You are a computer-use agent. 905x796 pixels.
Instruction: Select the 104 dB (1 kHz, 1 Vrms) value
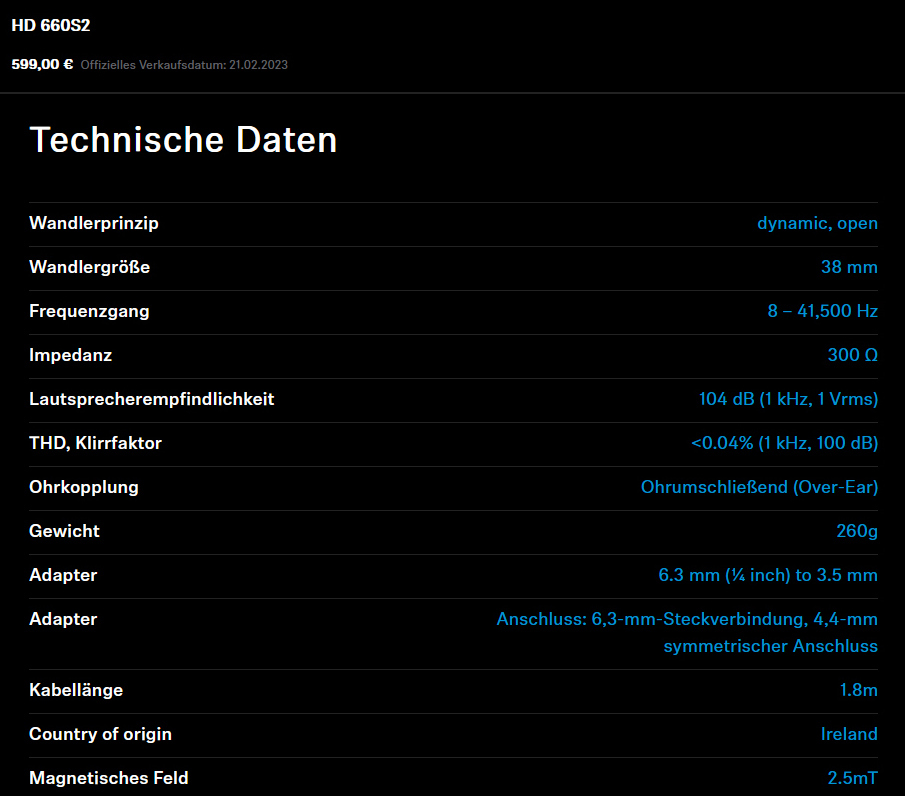(x=788, y=399)
